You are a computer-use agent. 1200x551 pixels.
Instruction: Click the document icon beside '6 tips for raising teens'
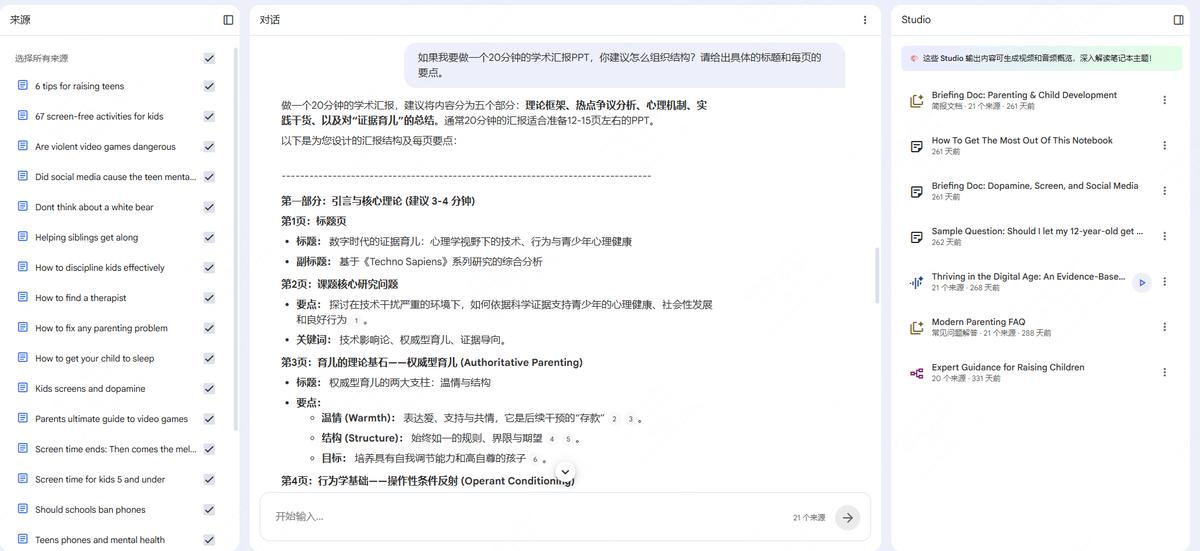(23, 86)
